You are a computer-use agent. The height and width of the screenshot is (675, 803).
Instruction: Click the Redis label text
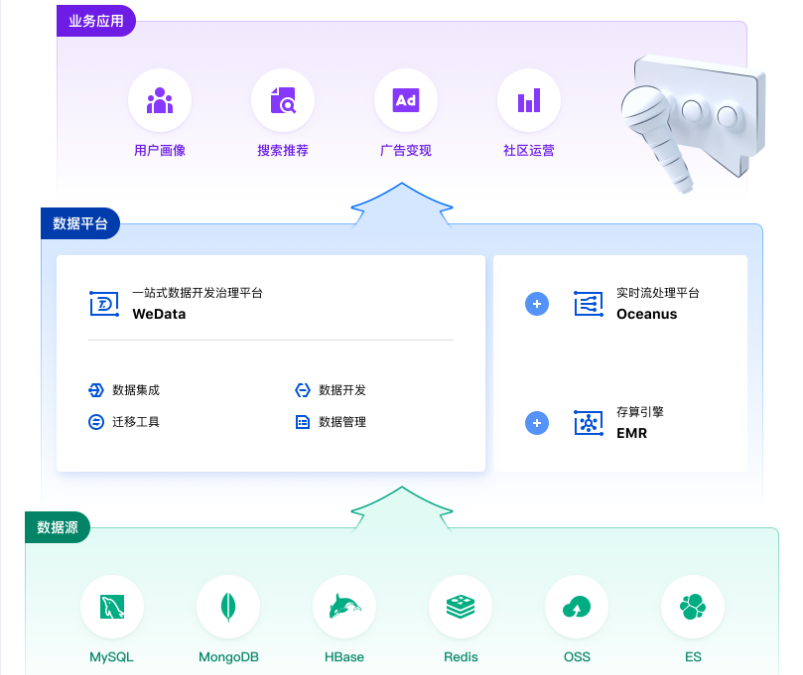(461, 657)
